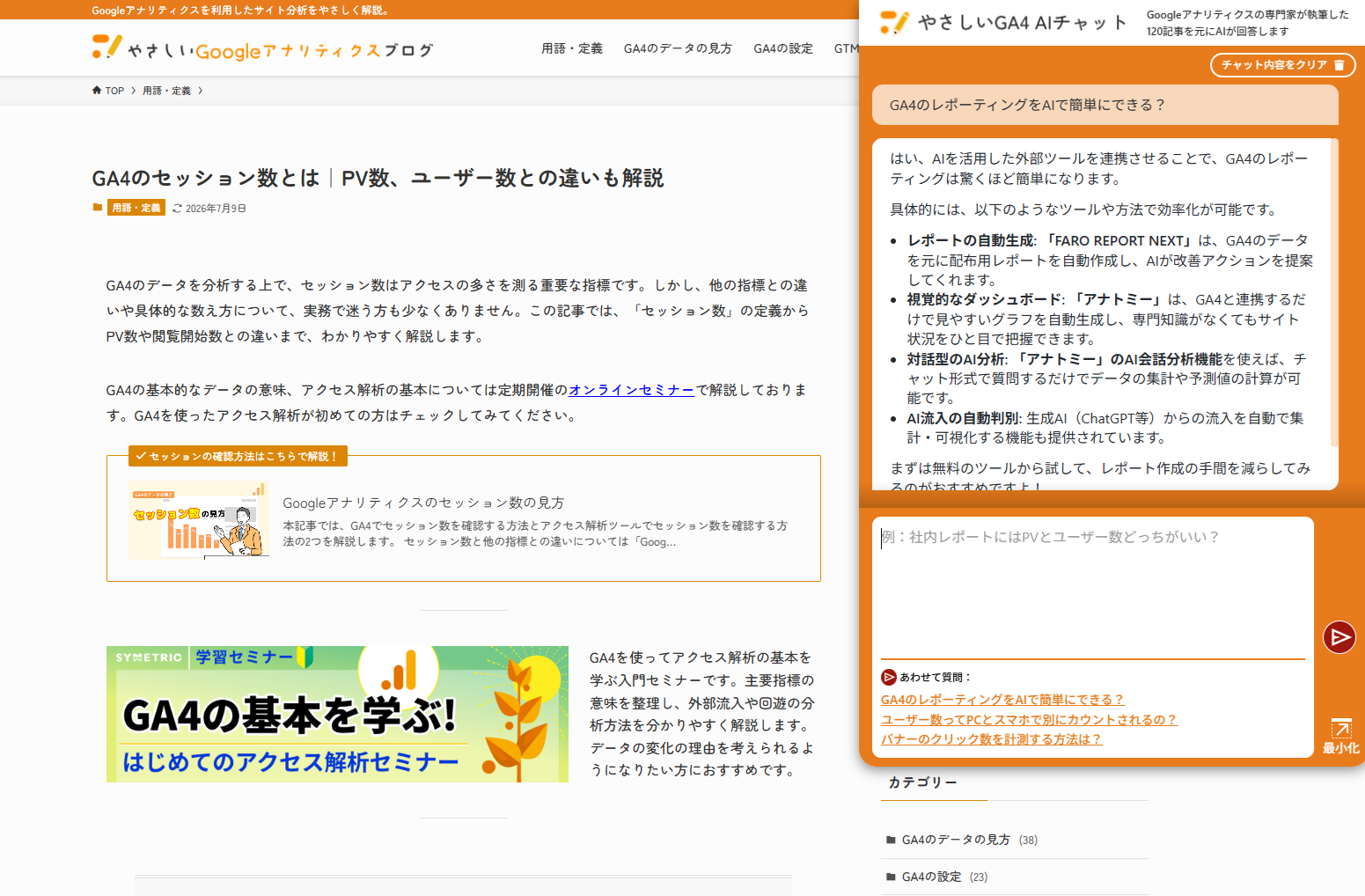Click the article title GA4のセッション数とは
The image size is (1365, 896).
pos(378,178)
